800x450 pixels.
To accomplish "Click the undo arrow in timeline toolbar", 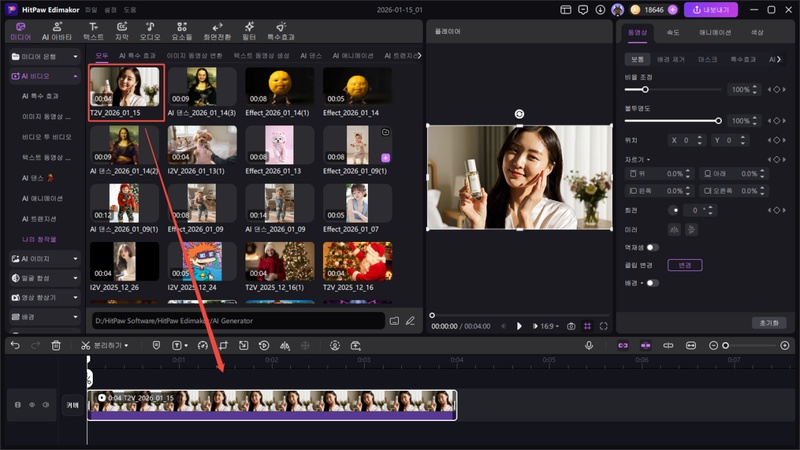I will 15,345.
